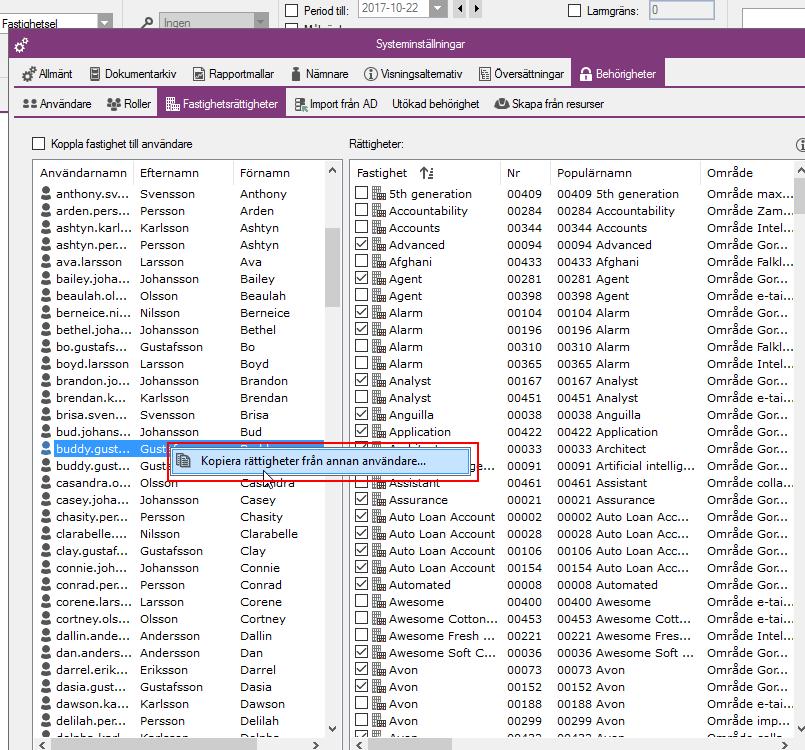Toggle the Koppla fastighet till användare checkbox
This screenshot has height=750, width=805.
pos(39,143)
